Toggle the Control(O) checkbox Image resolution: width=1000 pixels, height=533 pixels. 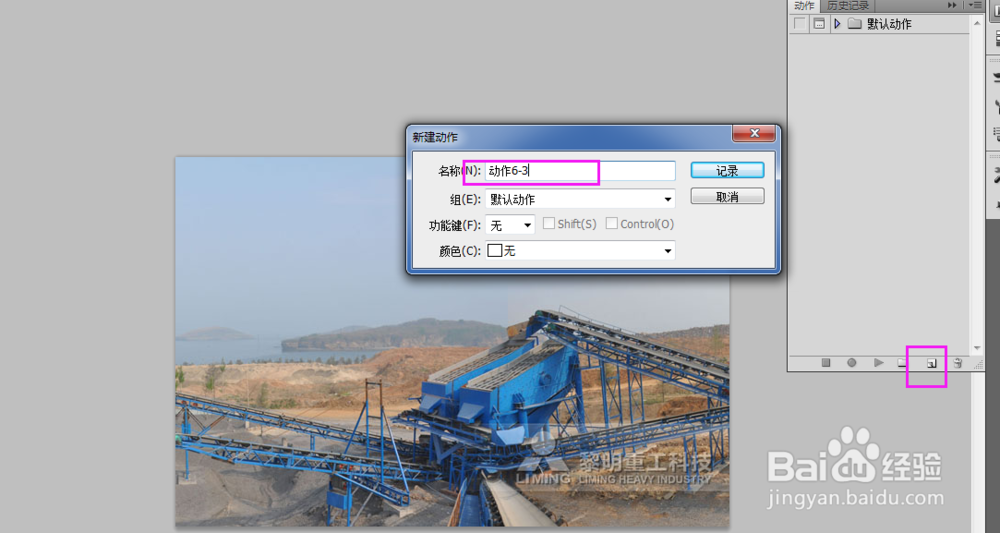611,224
